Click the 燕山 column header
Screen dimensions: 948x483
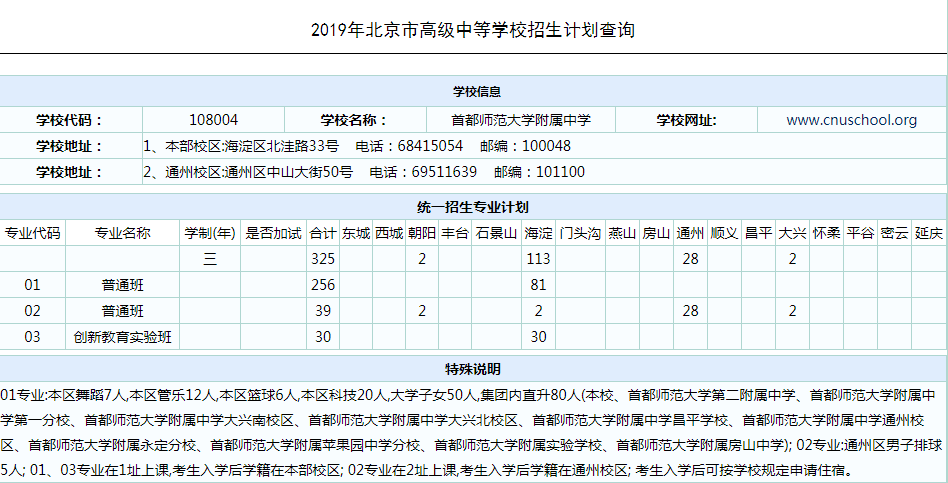pyautogui.click(x=622, y=233)
